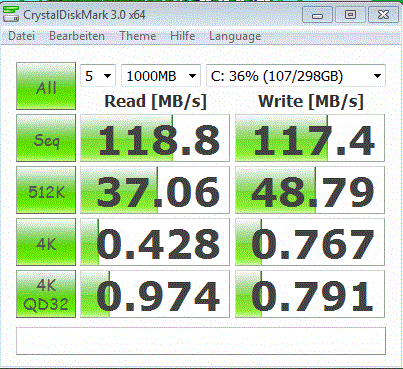Click the 512K read result 37.06
Image resolution: width=403 pixels, height=369 pixels.
point(155,190)
